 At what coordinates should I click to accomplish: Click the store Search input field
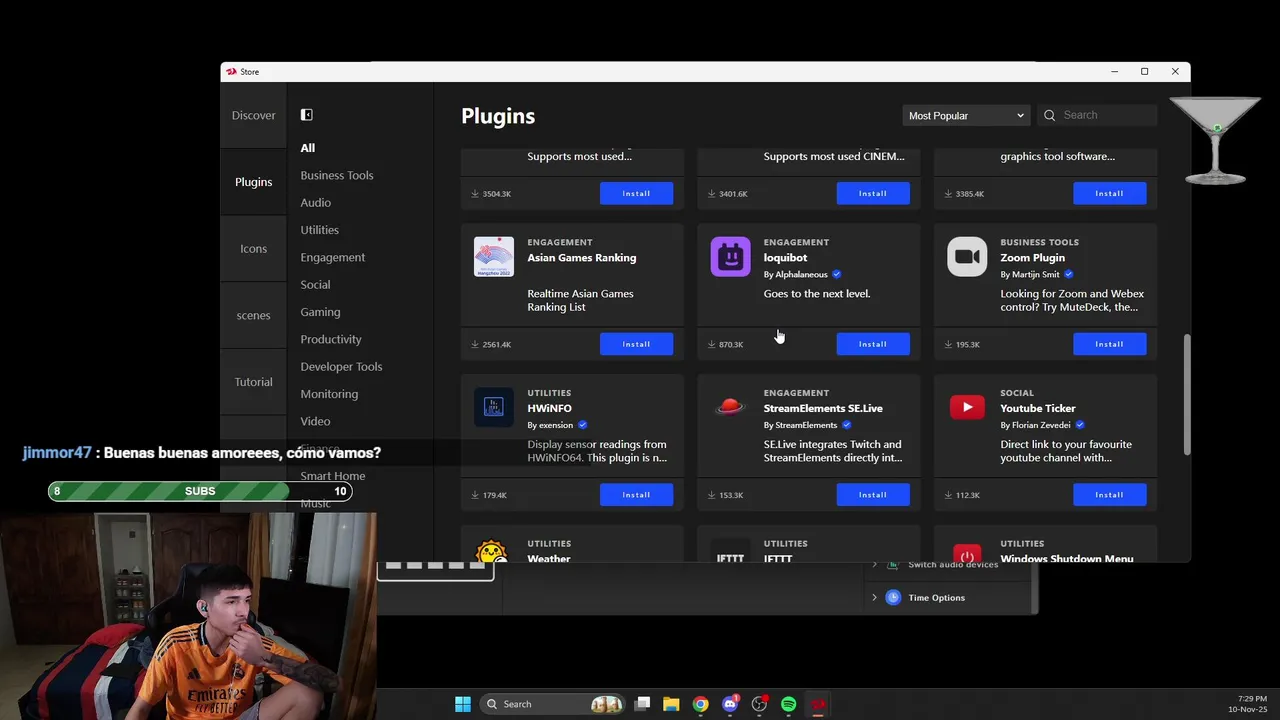(1098, 115)
